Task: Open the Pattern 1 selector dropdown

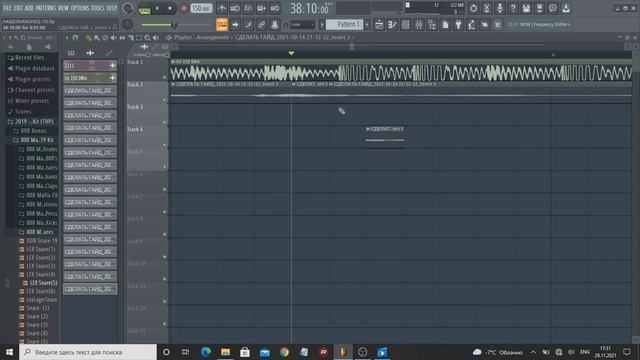Action: pos(344,24)
